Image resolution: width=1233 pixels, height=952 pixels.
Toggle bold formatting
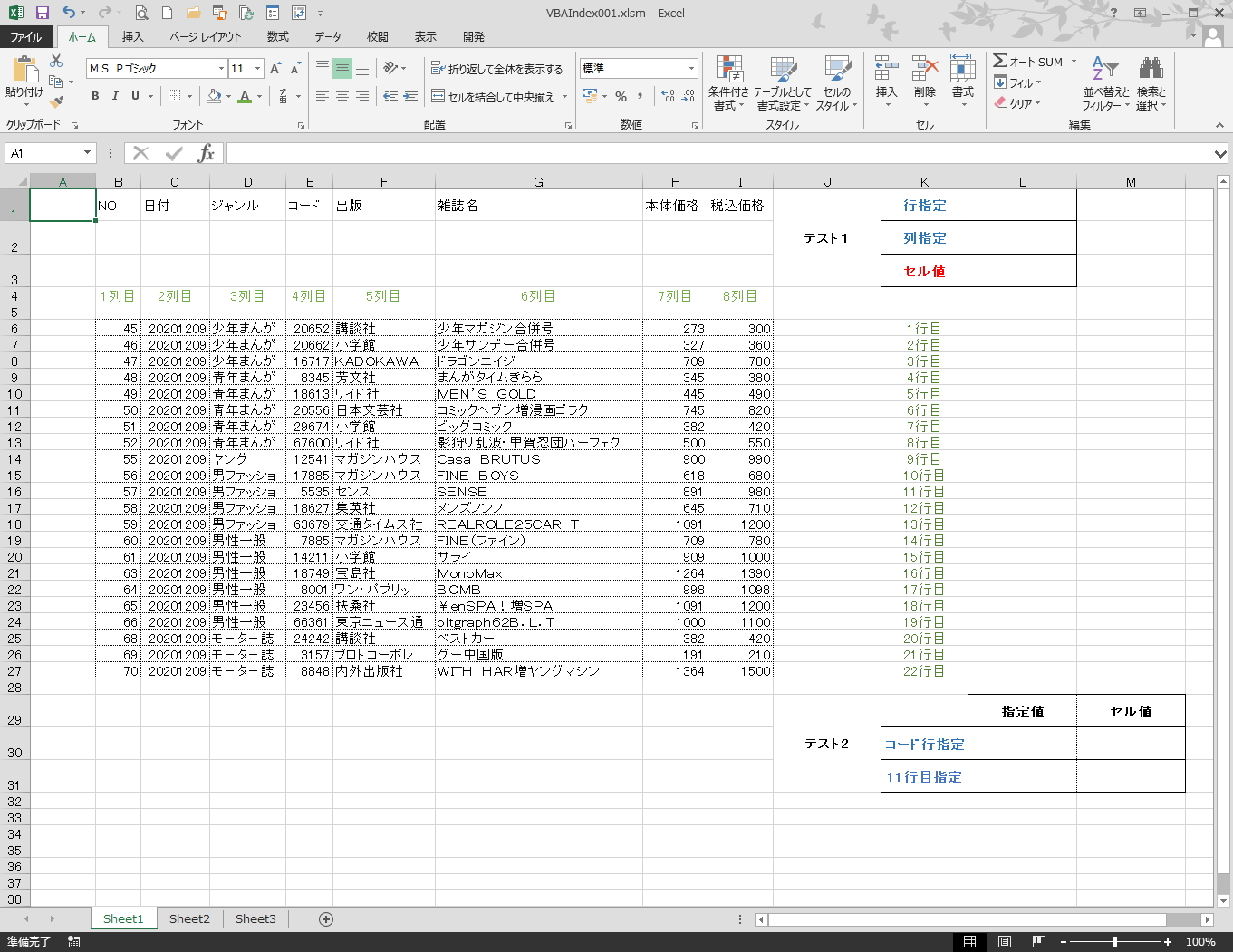tap(95, 96)
